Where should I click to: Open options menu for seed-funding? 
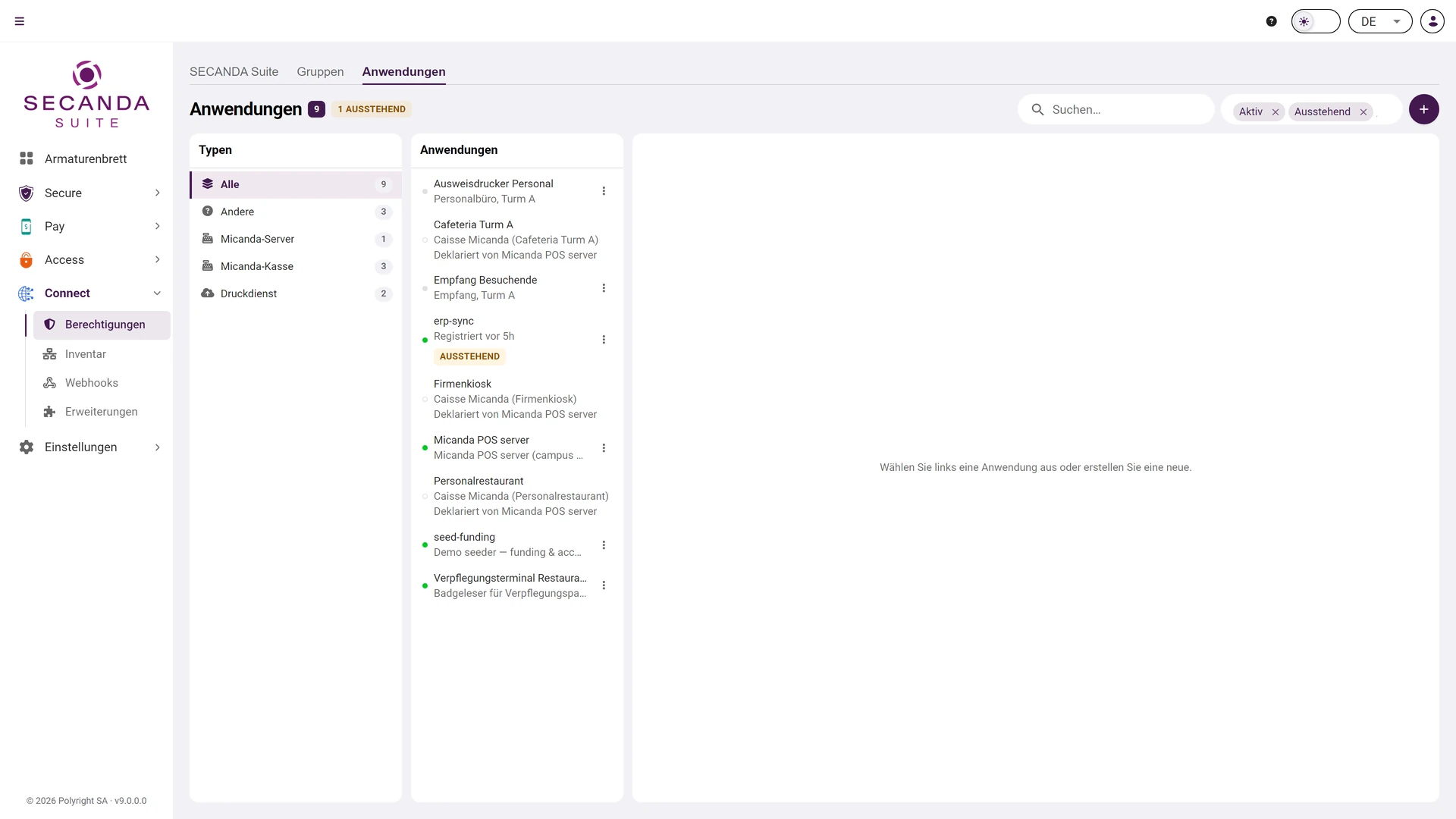(x=604, y=545)
